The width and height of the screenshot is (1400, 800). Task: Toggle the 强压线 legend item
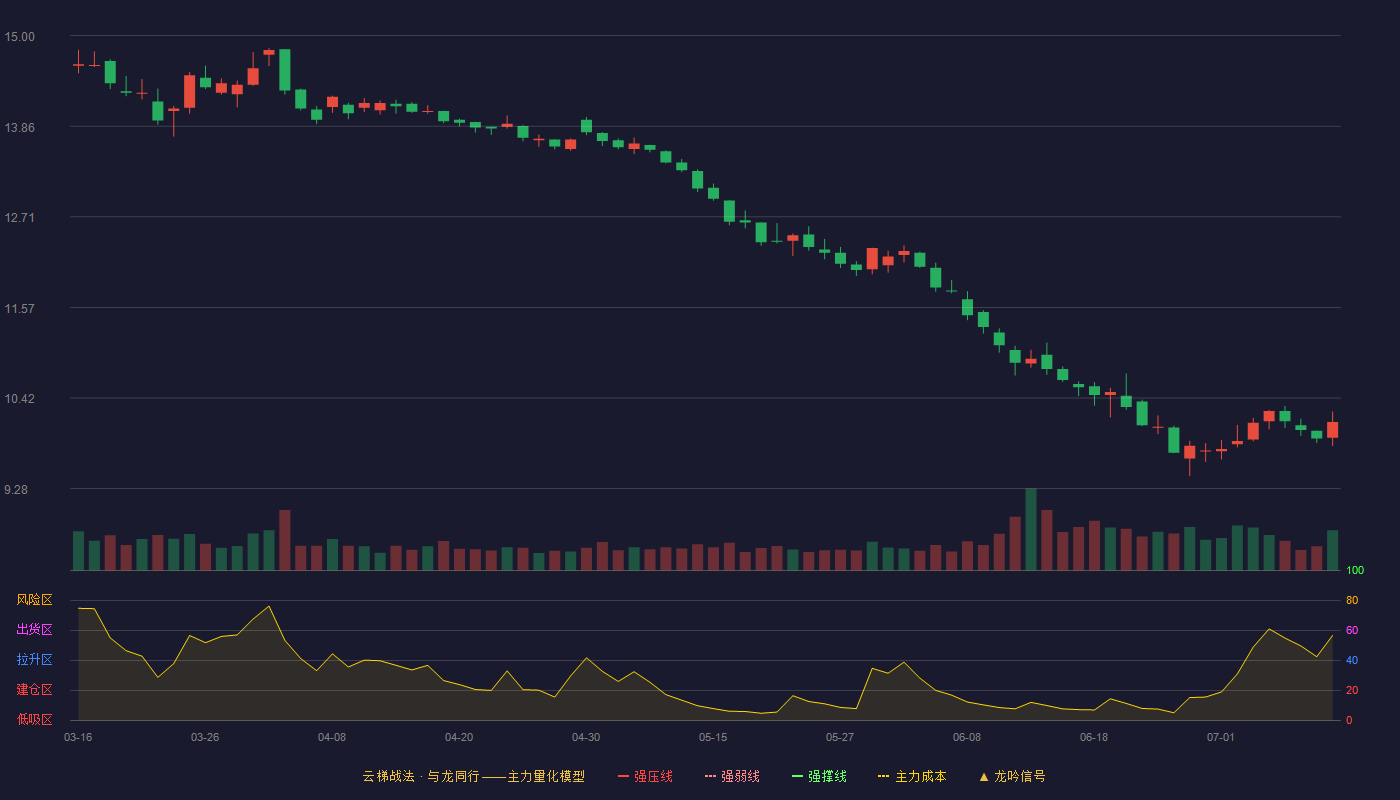[x=645, y=776]
